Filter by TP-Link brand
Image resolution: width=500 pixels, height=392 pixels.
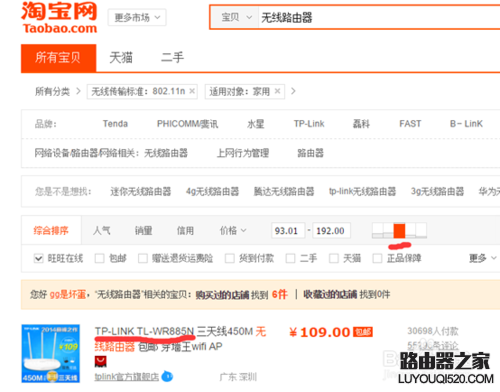coord(309,124)
